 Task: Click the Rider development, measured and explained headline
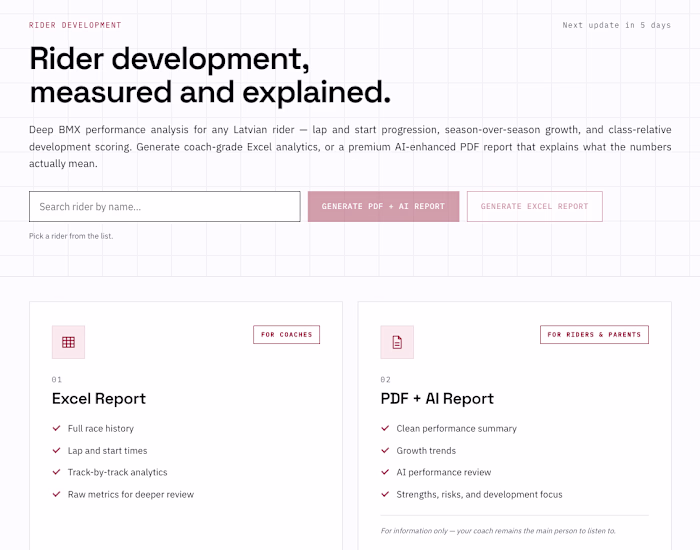tap(210, 75)
